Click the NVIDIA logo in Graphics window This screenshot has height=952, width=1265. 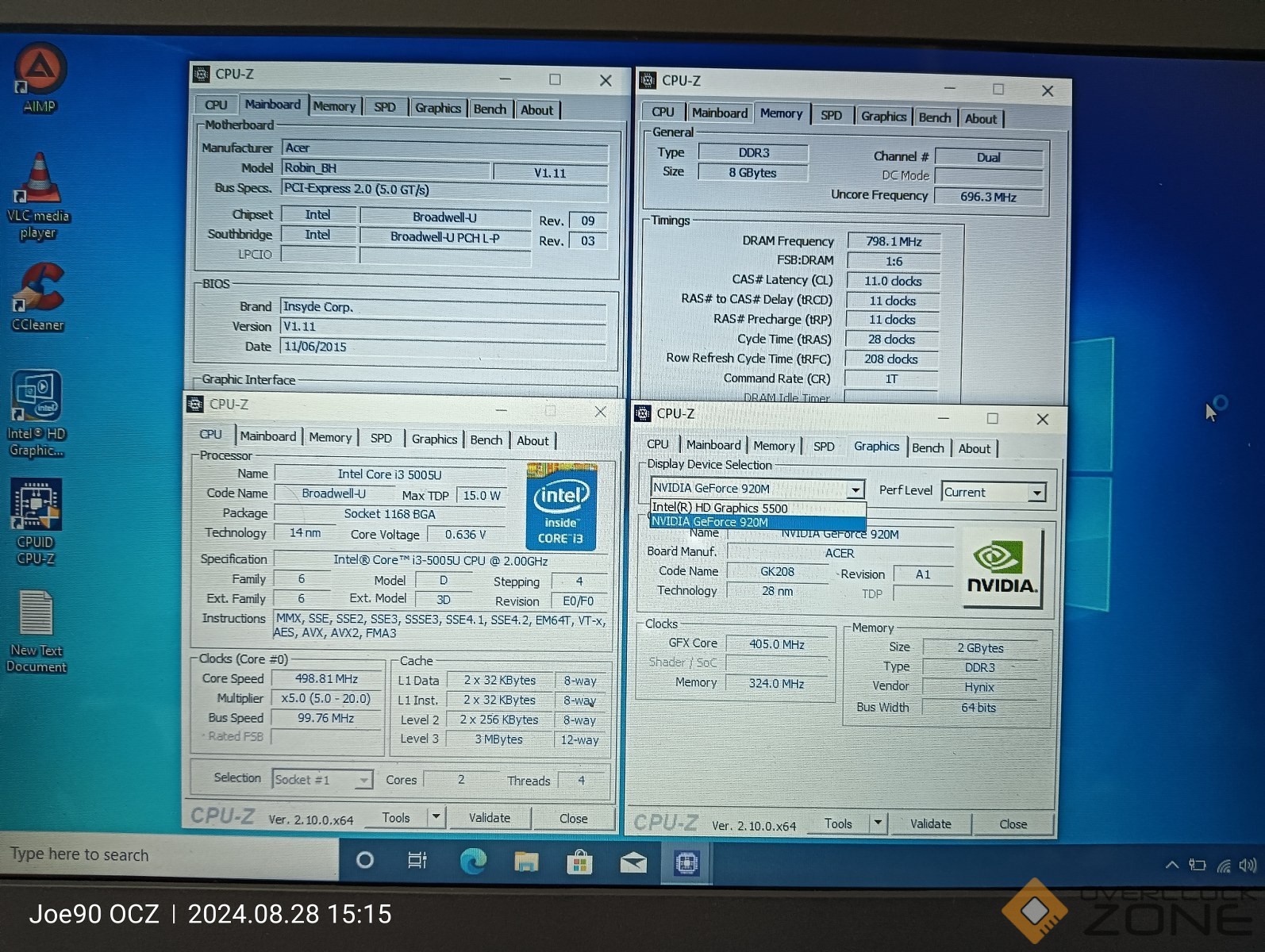pos(1002,568)
